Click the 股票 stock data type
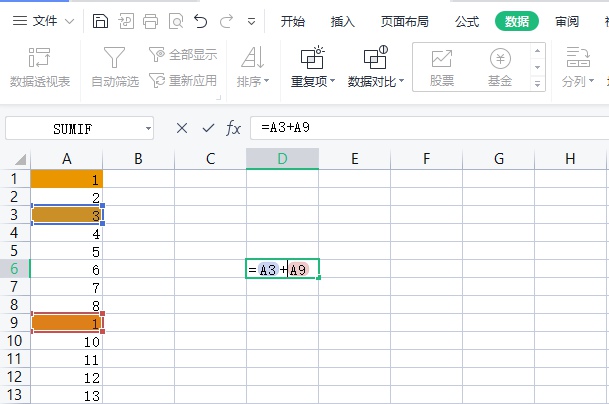This screenshot has height=404, width=609. point(442,68)
